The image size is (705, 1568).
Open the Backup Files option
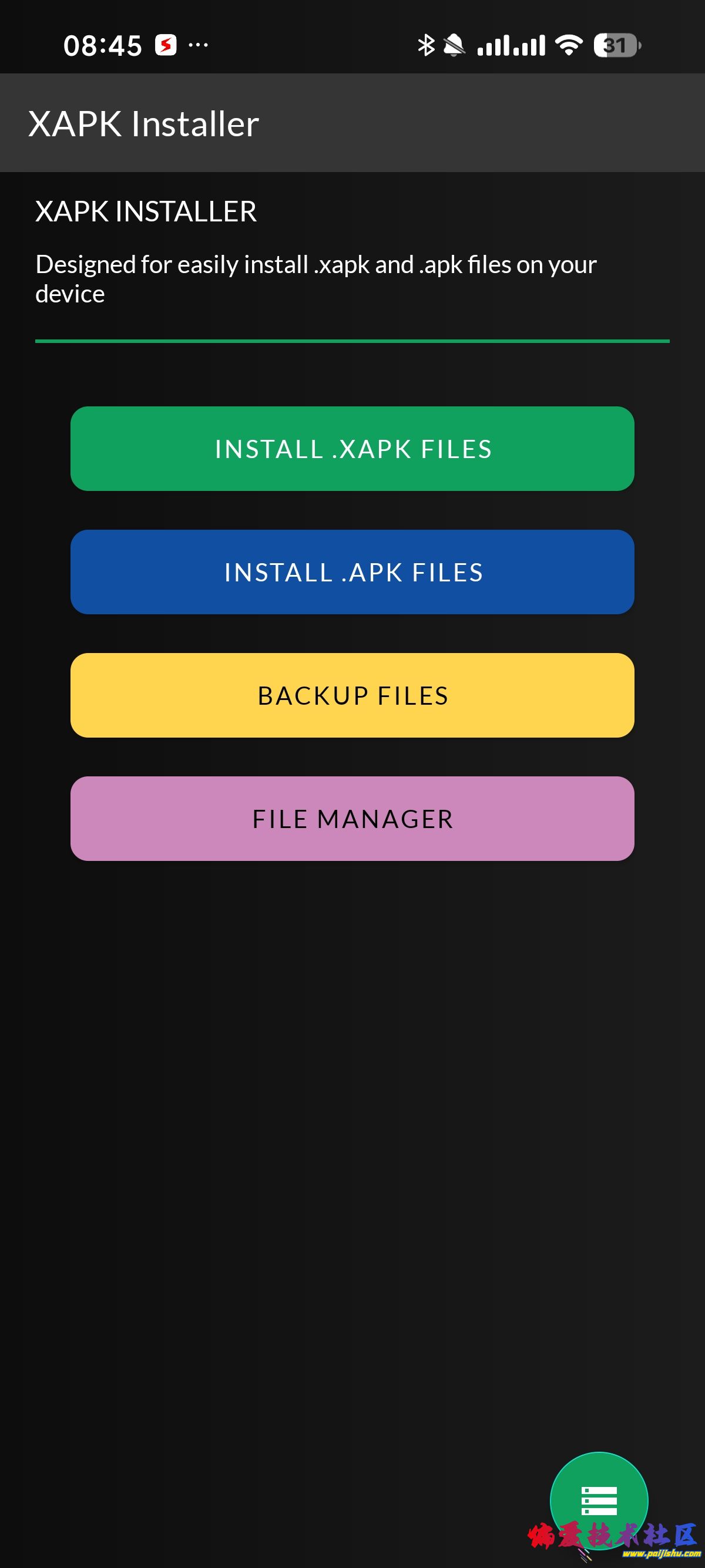(352, 695)
